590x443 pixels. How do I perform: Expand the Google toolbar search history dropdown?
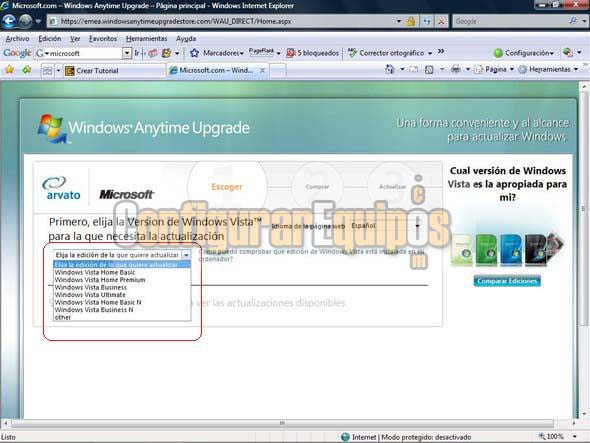[x=127, y=53]
